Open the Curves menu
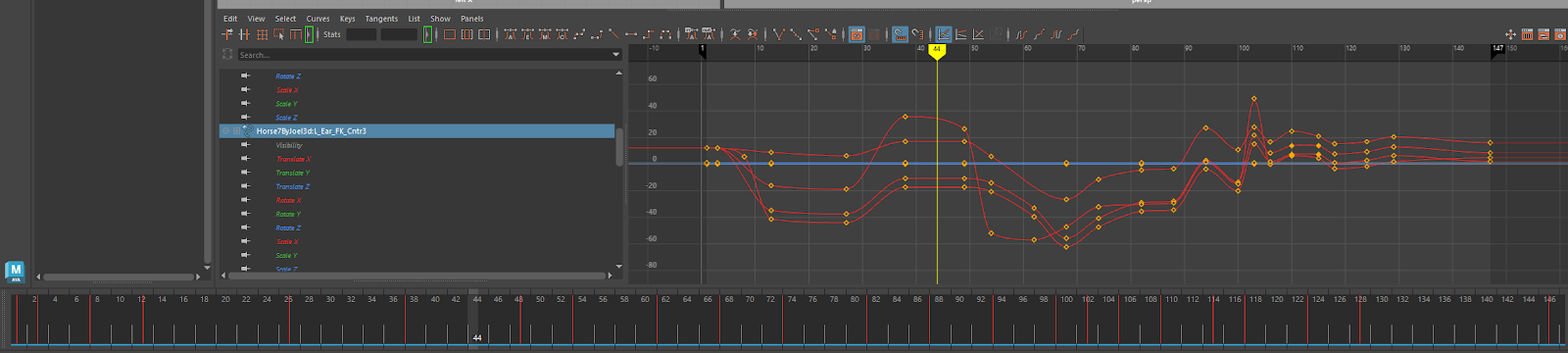This screenshot has width=1568, height=353. pos(318,19)
